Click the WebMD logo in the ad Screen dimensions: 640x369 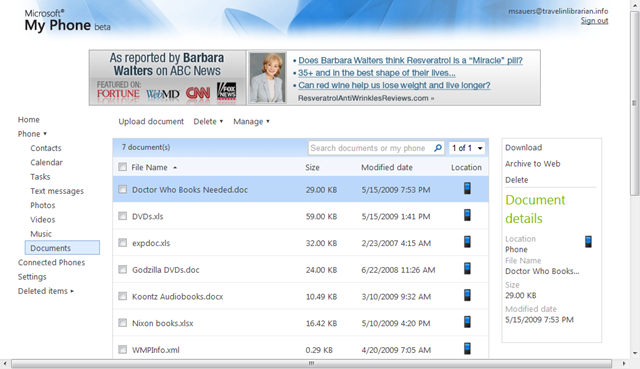[x=163, y=94]
